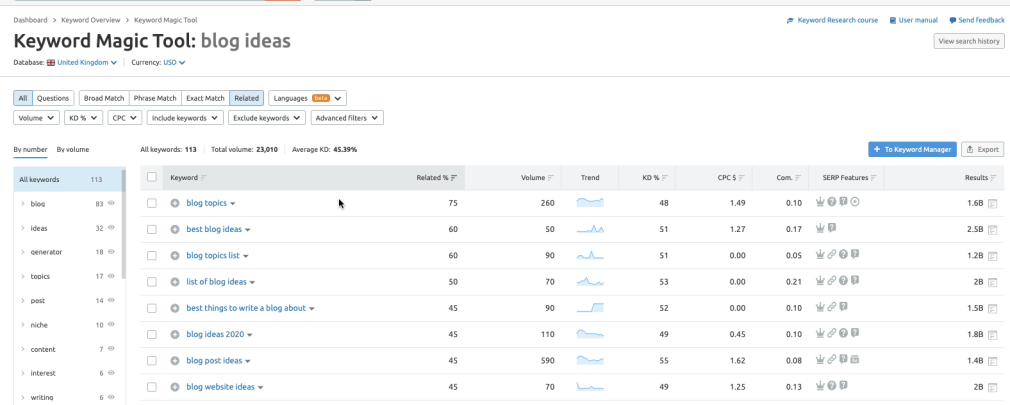1010x405 pixels.
Task: Add 'blog topics list' via plus icon
Action: 175,256
